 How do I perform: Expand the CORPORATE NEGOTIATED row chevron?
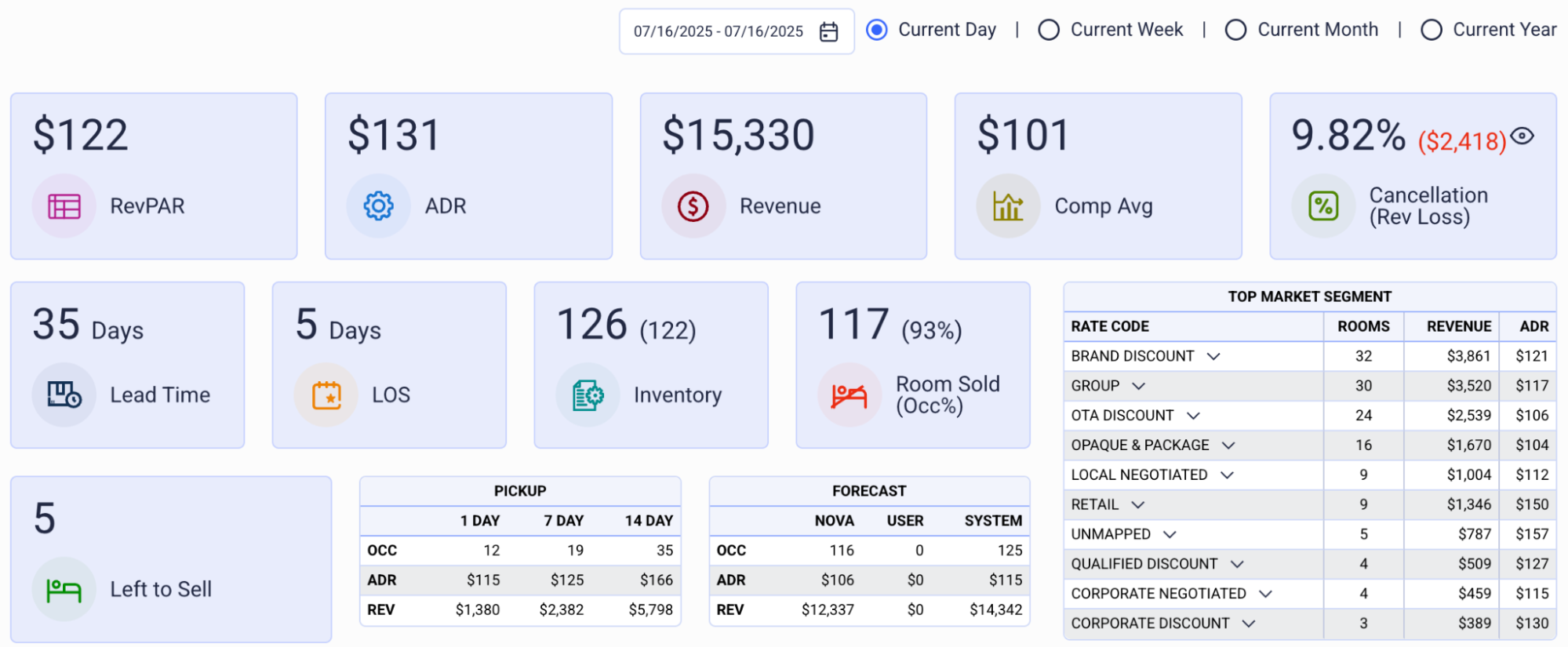[1265, 594]
